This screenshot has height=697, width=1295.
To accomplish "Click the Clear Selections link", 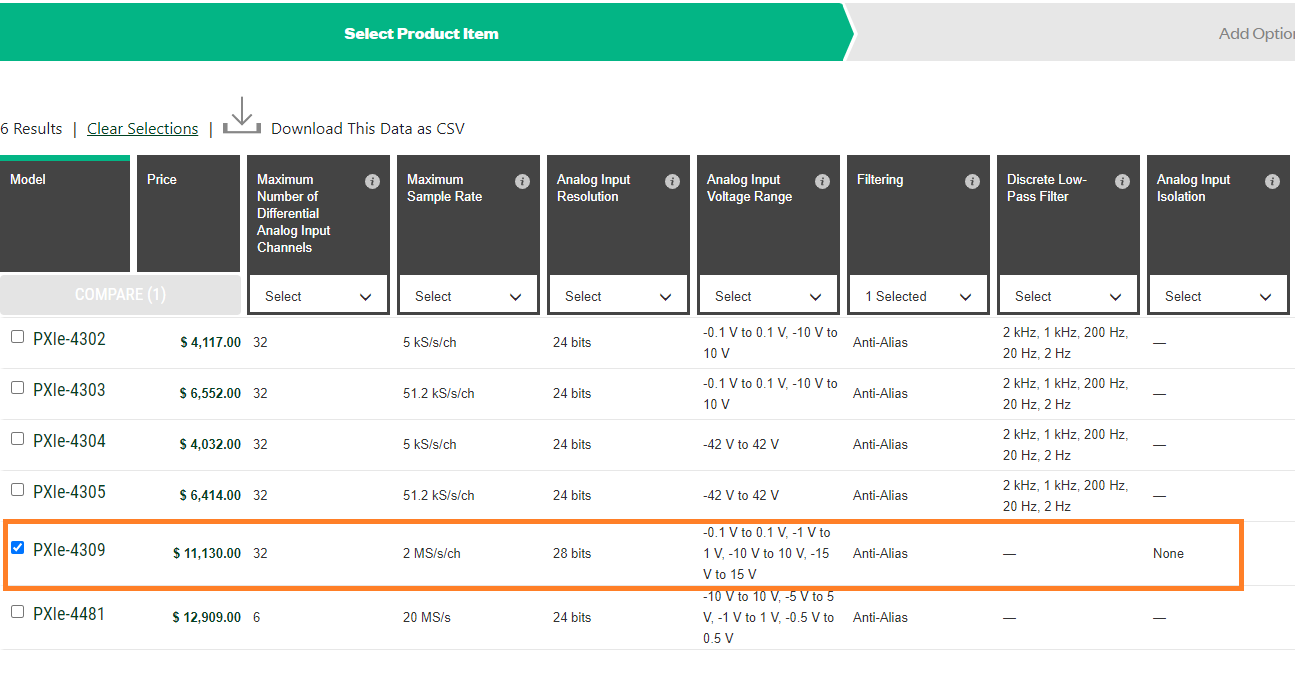I will point(142,129).
